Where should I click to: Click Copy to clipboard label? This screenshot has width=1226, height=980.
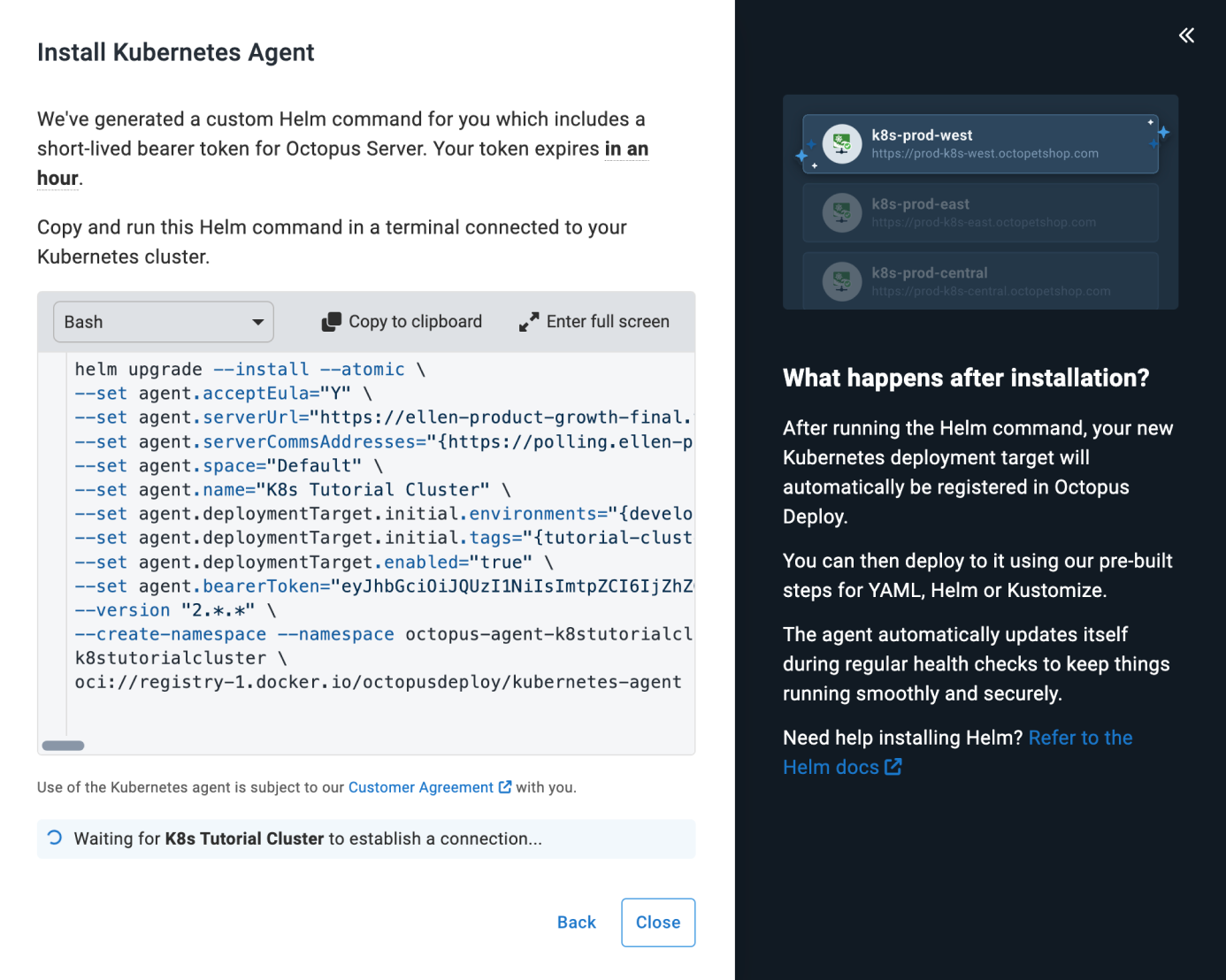click(x=415, y=322)
